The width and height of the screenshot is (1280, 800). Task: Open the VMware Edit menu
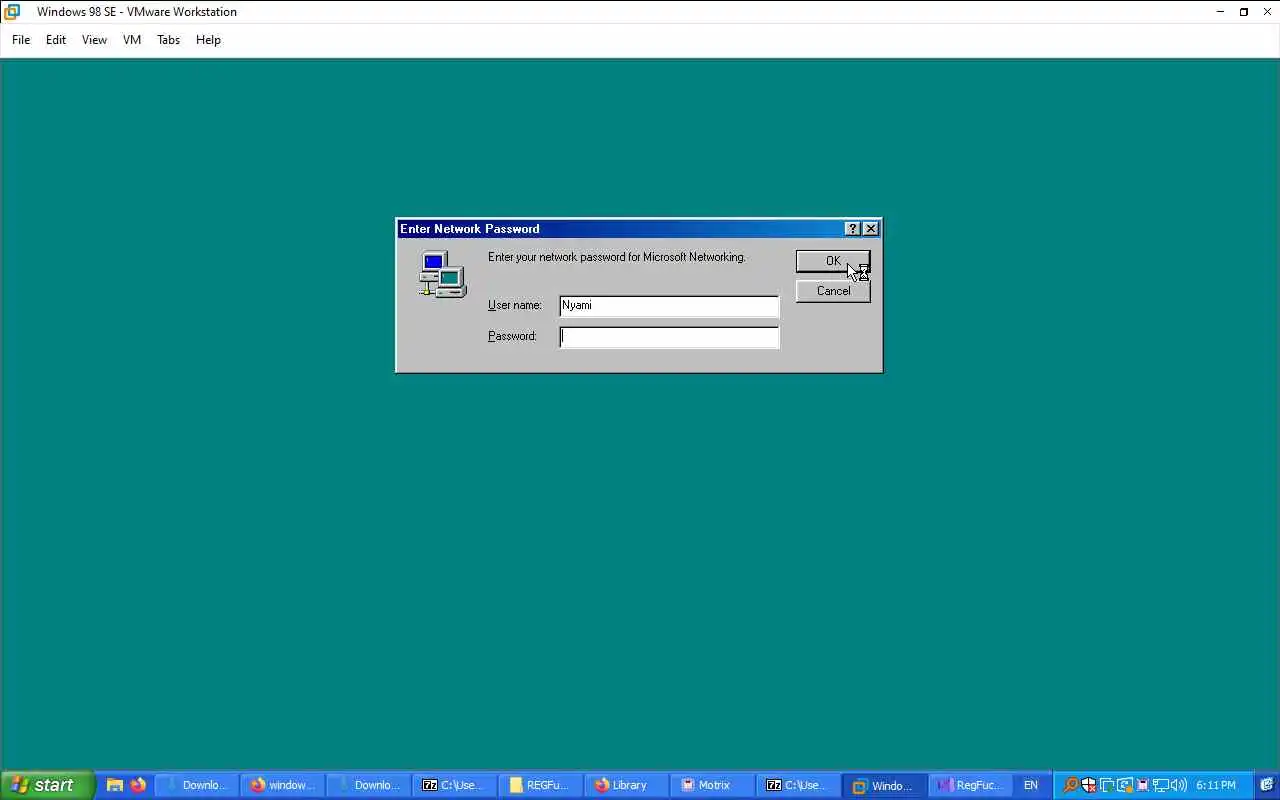point(56,40)
